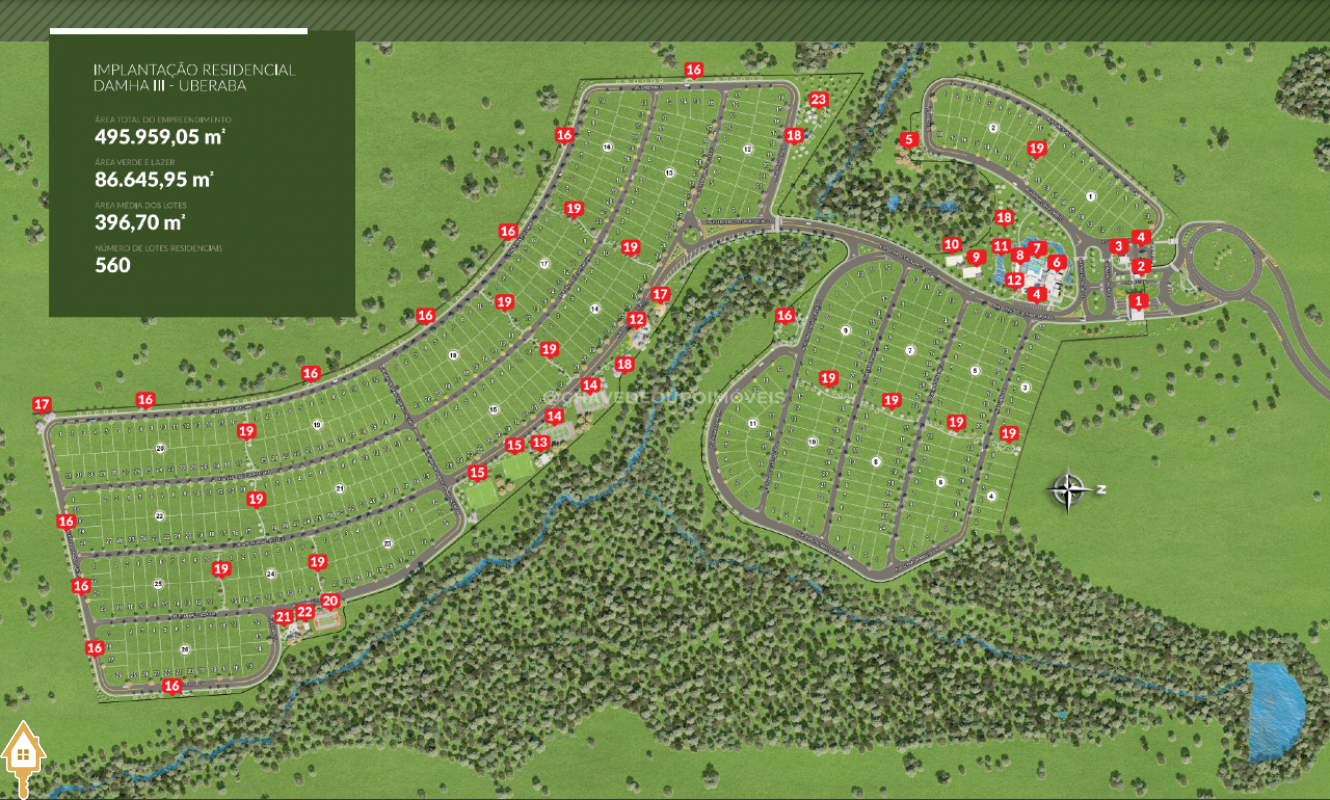Click the compass rose on the map
The width and height of the screenshot is (1330, 800).
click(x=1070, y=490)
